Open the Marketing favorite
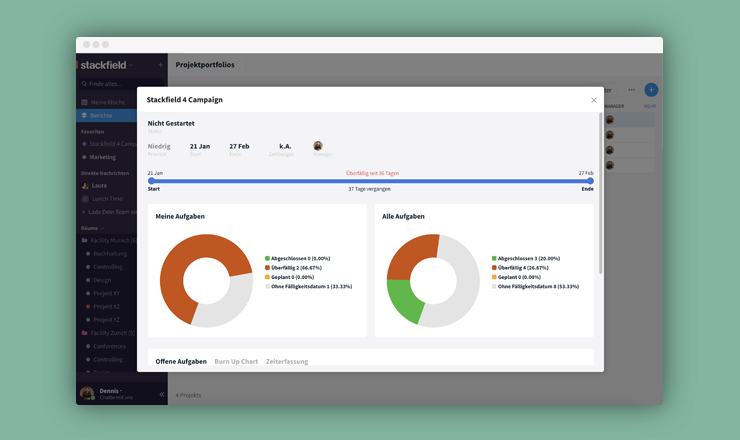Image resolution: width=740 pixels, height=440 pixels. click(x=102, y=157)
